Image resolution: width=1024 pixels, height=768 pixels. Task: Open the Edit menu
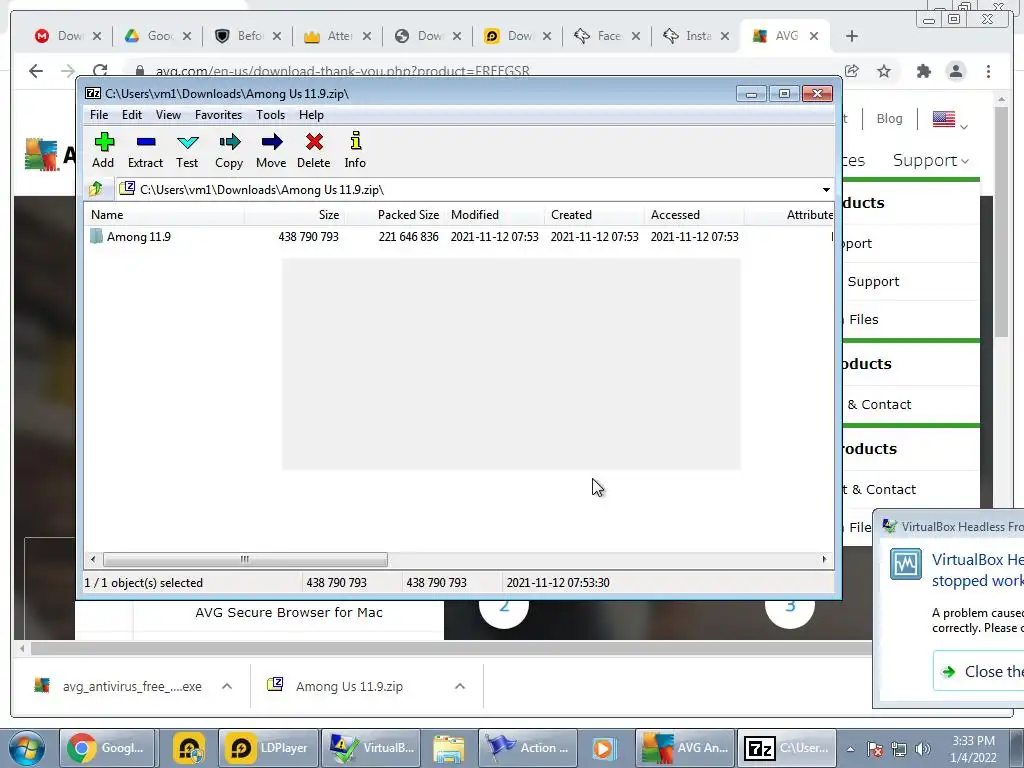coord(132,115)
